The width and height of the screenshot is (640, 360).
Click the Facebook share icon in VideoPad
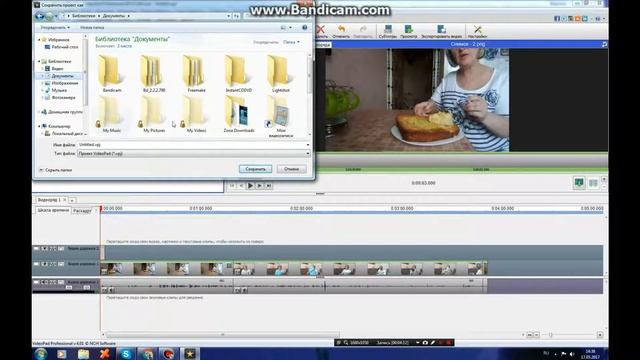pyautogui.click(x=557, y=19)
